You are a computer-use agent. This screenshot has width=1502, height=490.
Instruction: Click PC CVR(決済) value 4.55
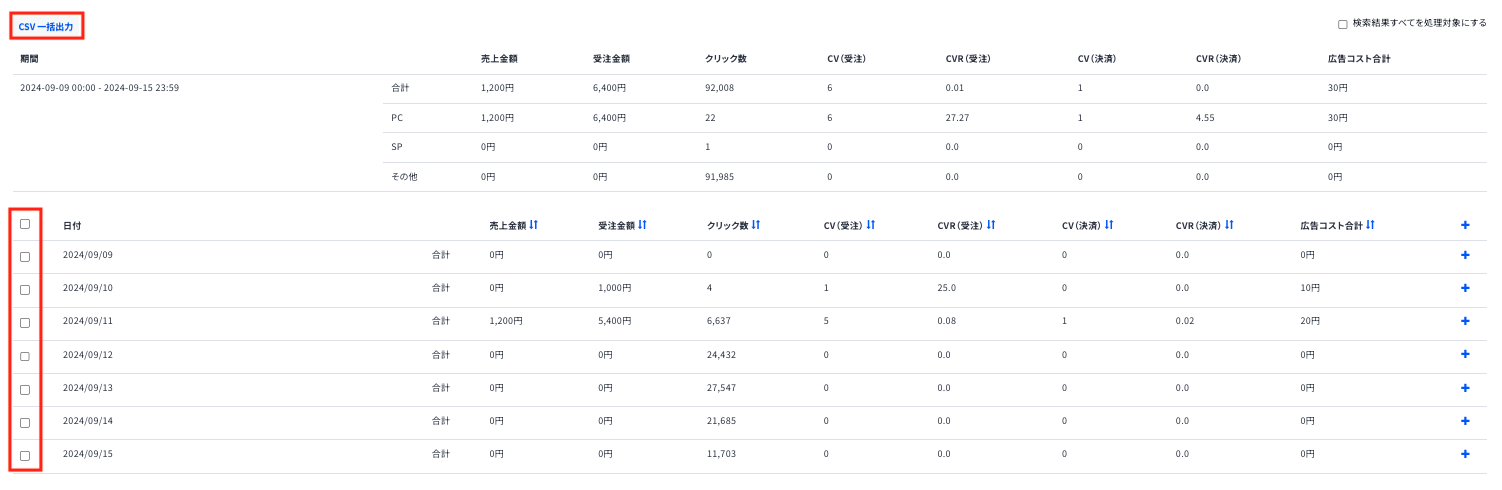coord(1205,118)
